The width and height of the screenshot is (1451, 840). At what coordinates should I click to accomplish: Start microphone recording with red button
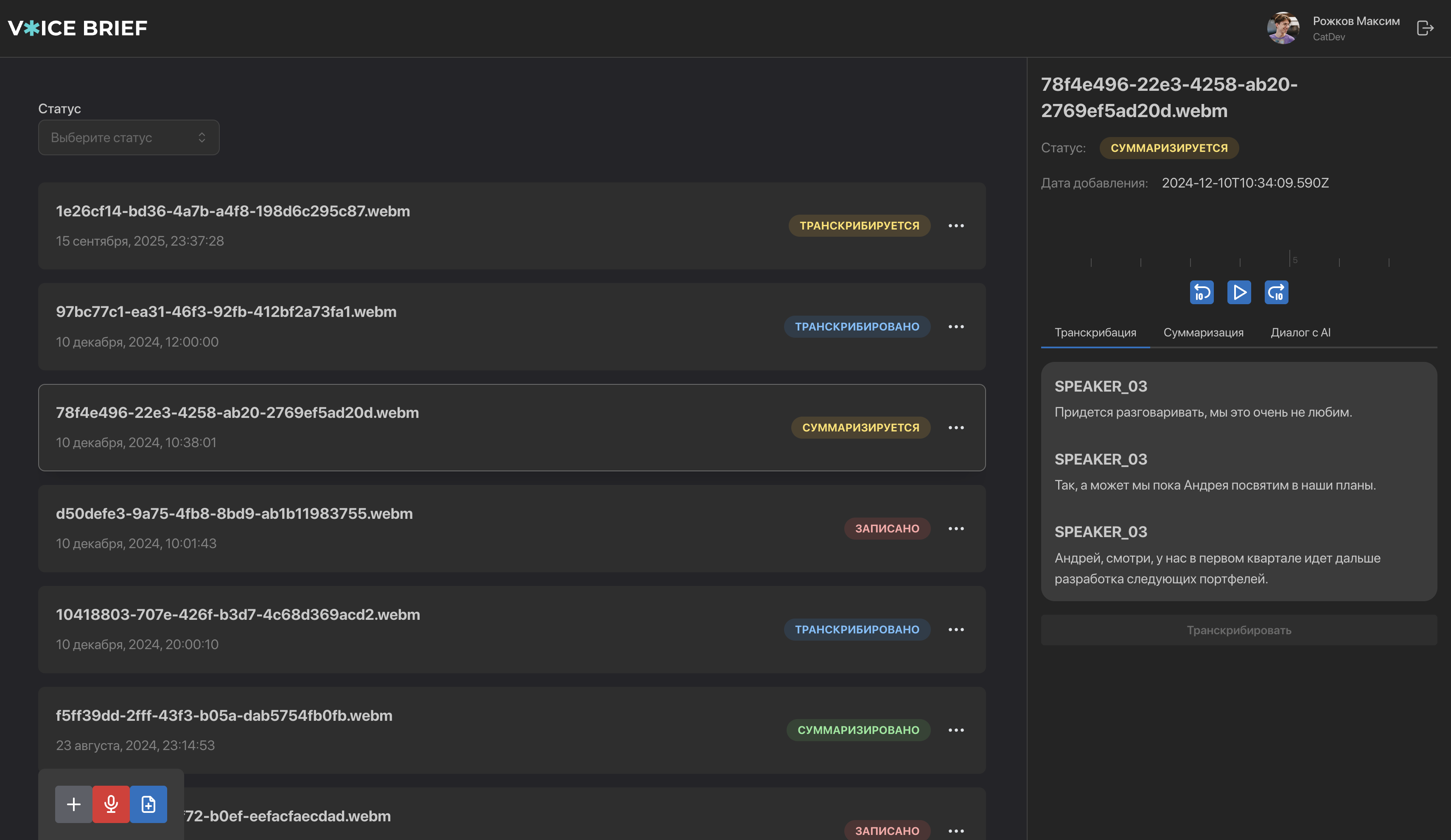(111, 804)
